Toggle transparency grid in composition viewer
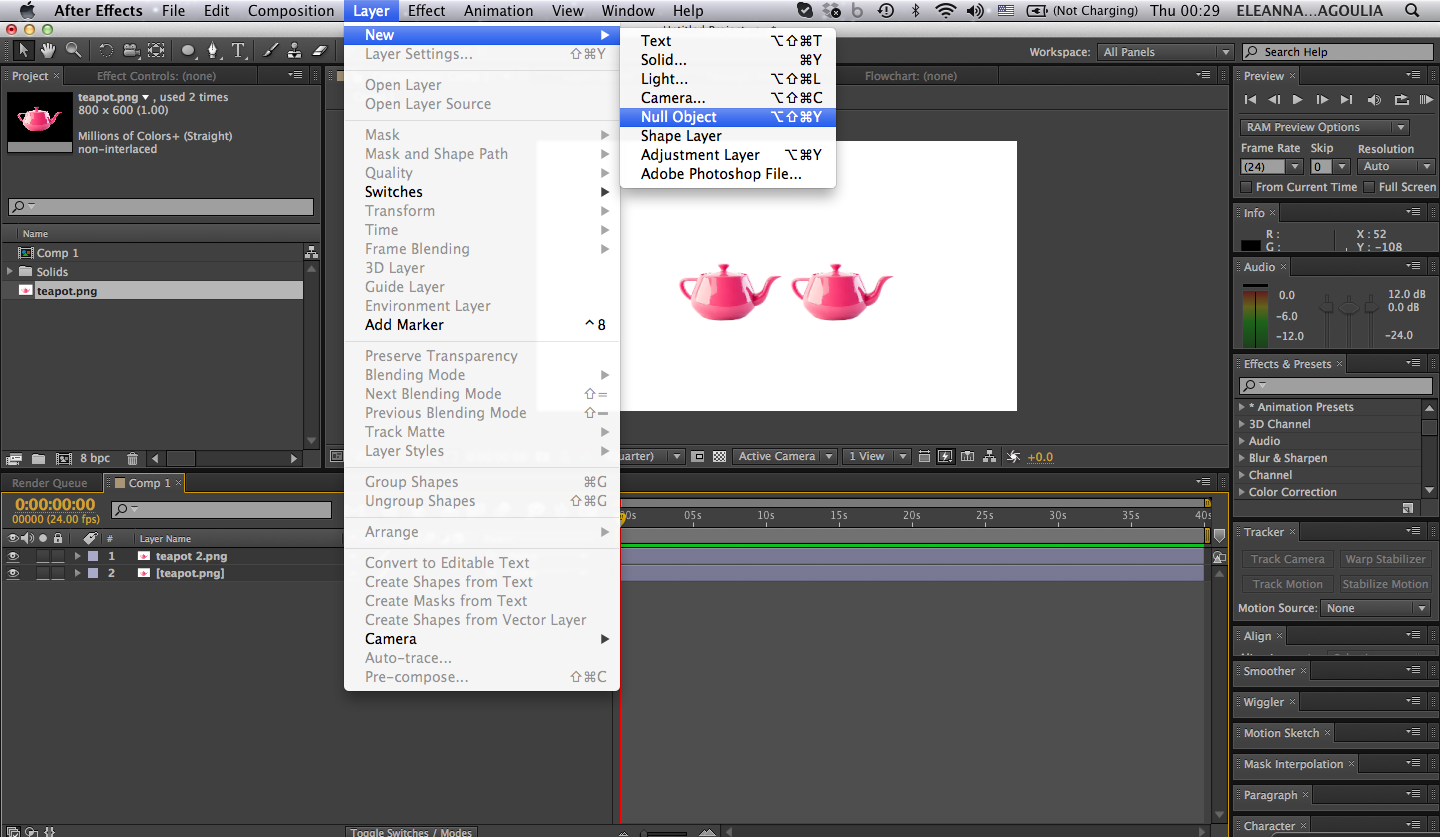 coord(719,456)
